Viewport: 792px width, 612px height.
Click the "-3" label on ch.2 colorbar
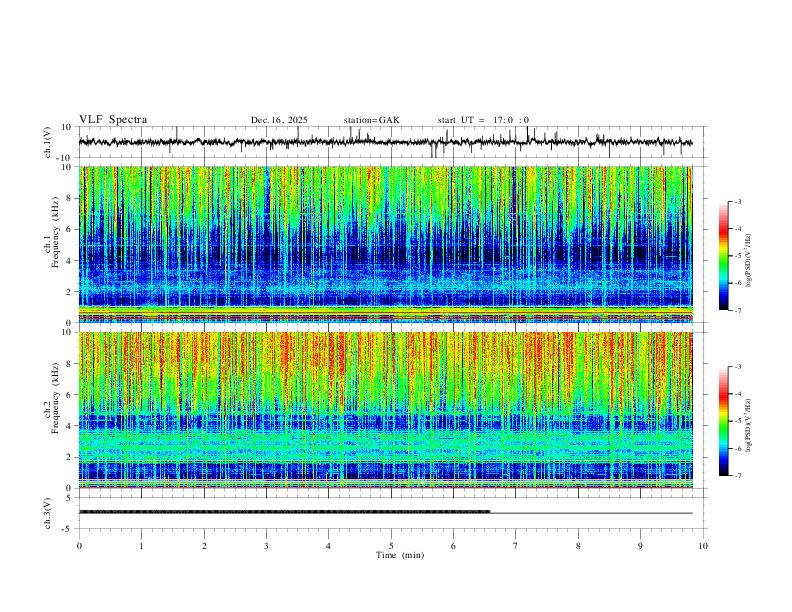(737, 367)
